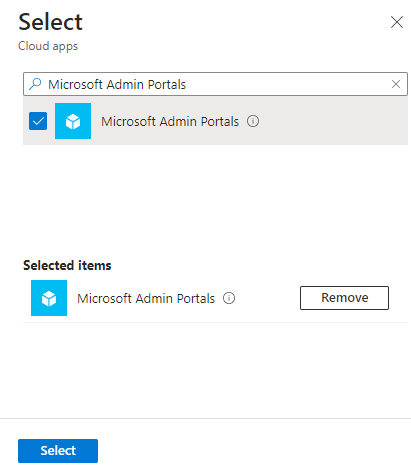Click Microsoft Admin Portals name in Selected items
The image size is (411, 476).
(x=146, y=298)
